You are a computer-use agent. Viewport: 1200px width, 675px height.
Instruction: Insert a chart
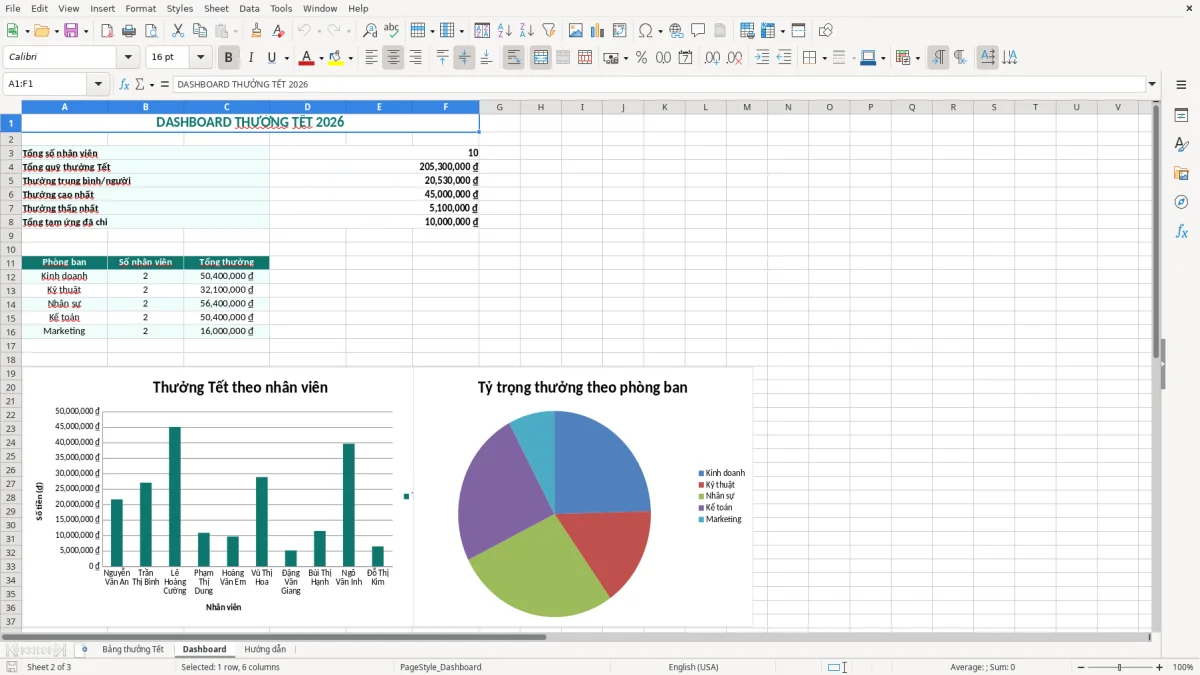pyautogui.click(x=598, y=31)
